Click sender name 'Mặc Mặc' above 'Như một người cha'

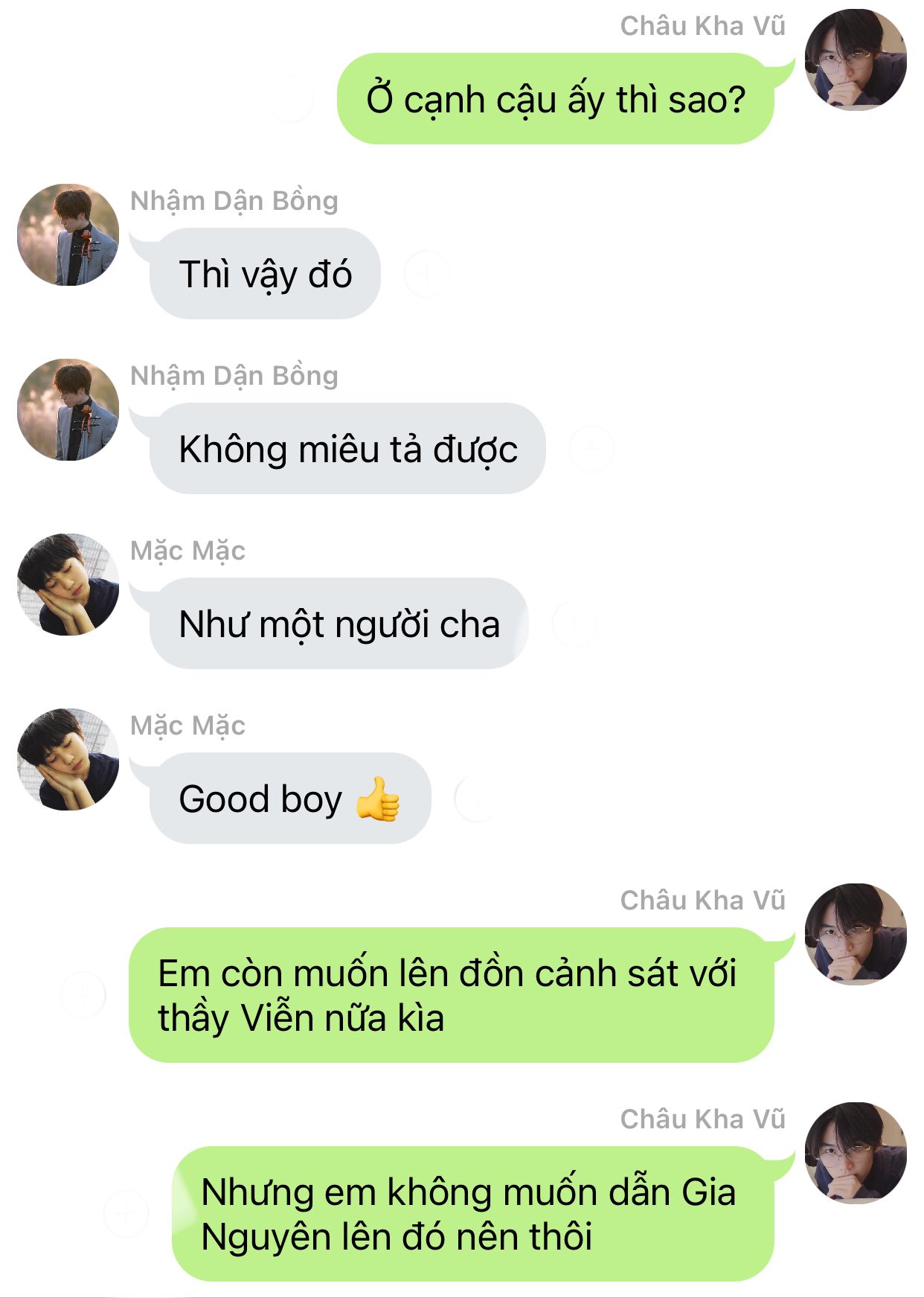[x=187, y=551]
